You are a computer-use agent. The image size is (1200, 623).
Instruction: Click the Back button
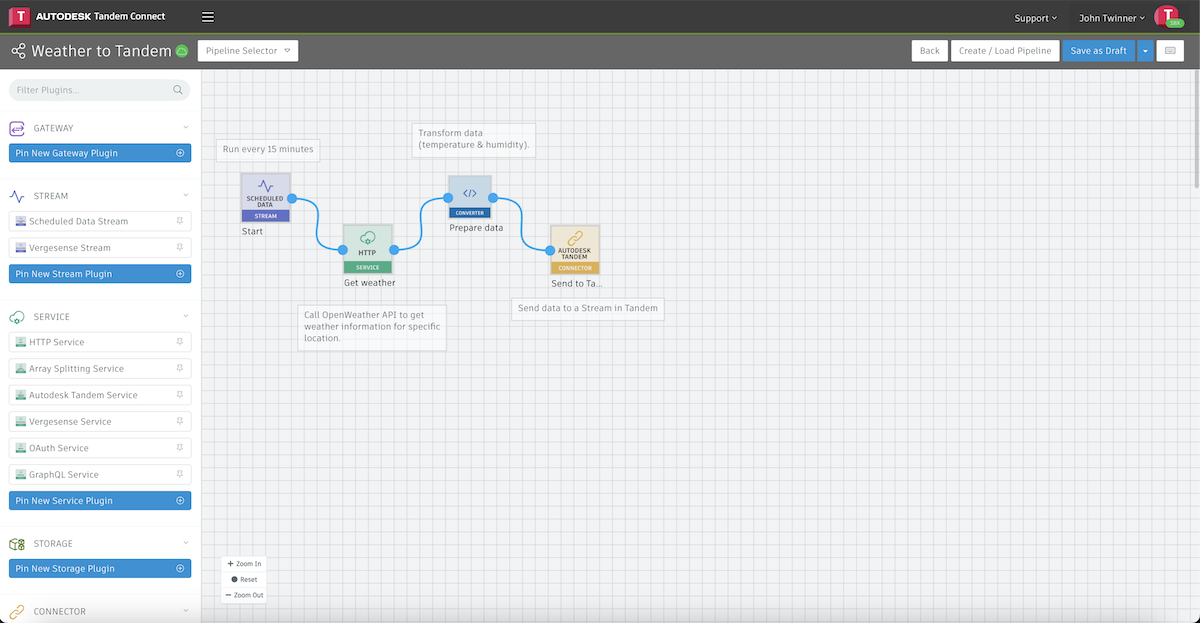click(930, 51)
